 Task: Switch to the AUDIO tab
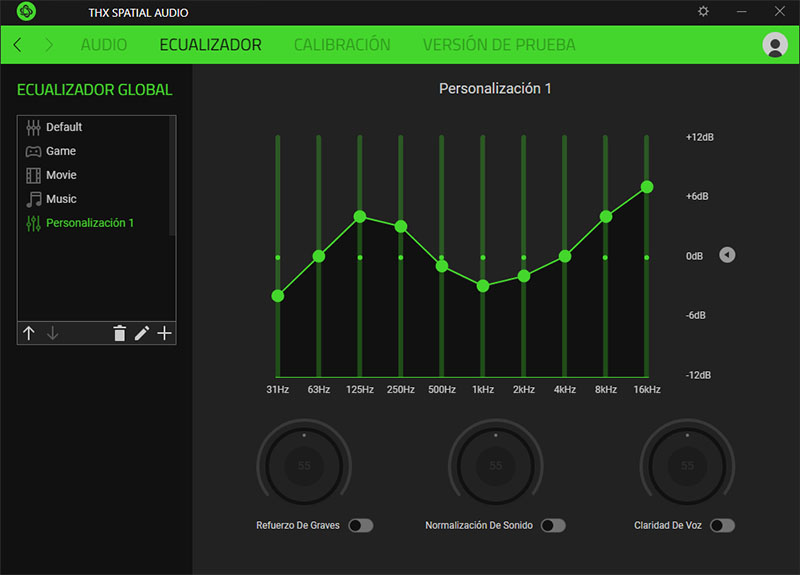[104, 45]
